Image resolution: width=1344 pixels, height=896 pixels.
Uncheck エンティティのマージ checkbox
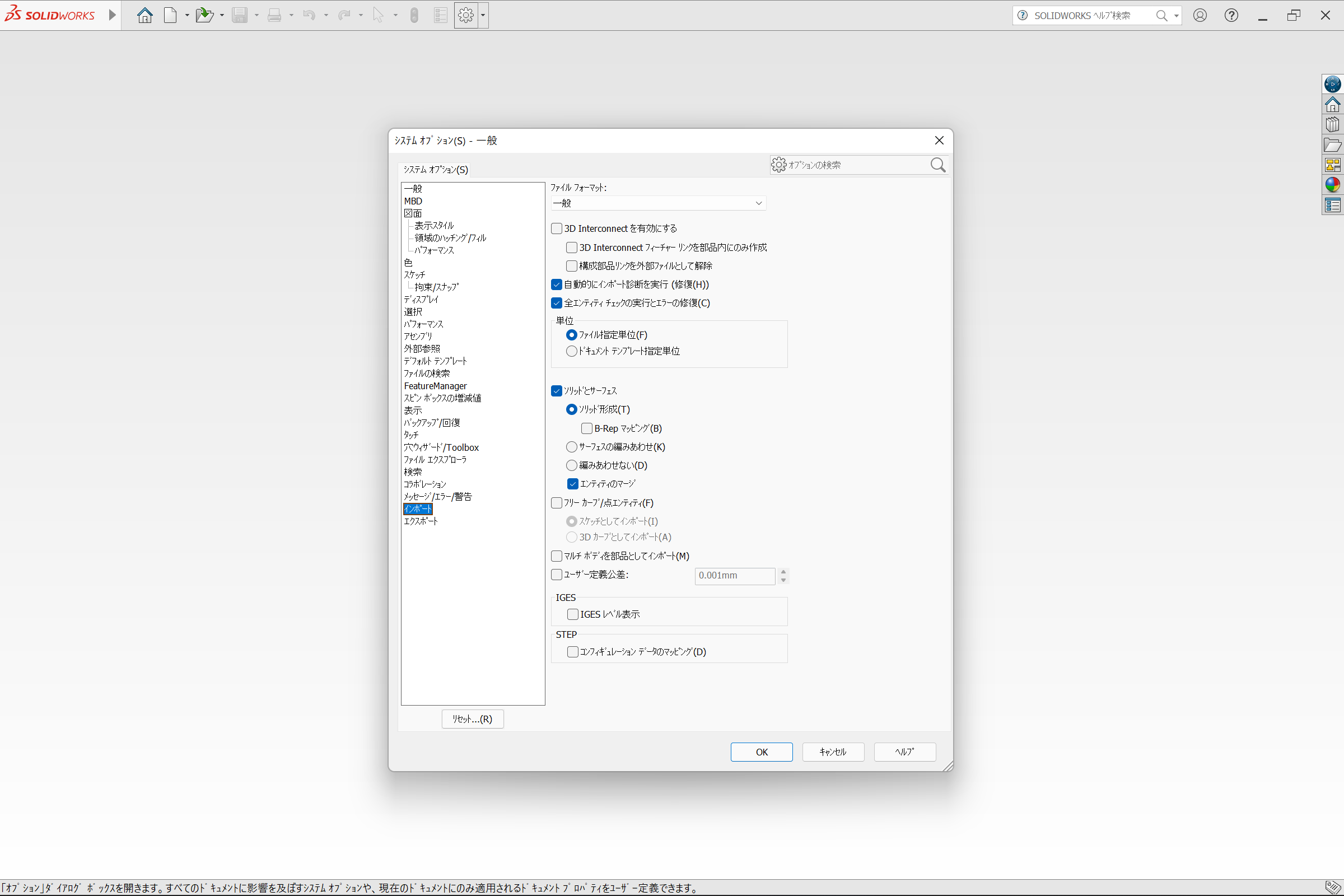click(x=572, y=484)
